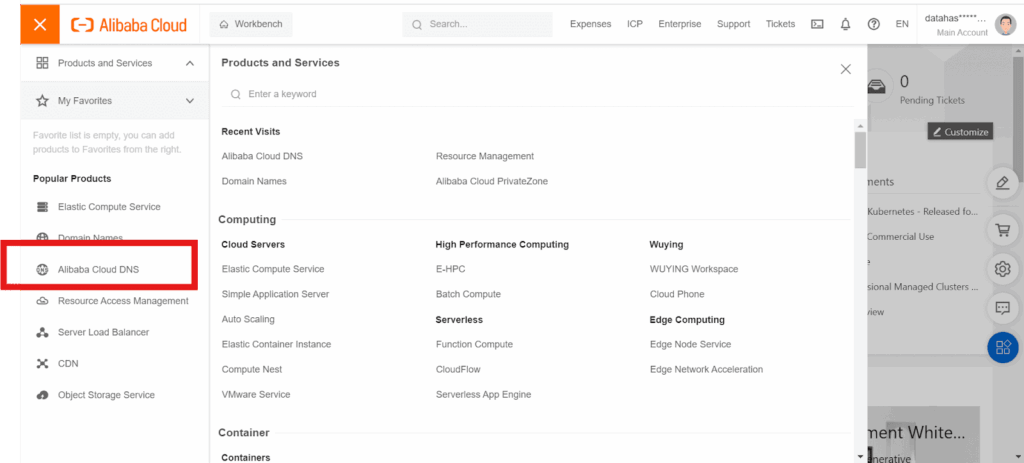Click the Alibaba Cloud DNS icon
Image resolution: width=1024 pixels, height=463 pixels.
click(42, 269)
